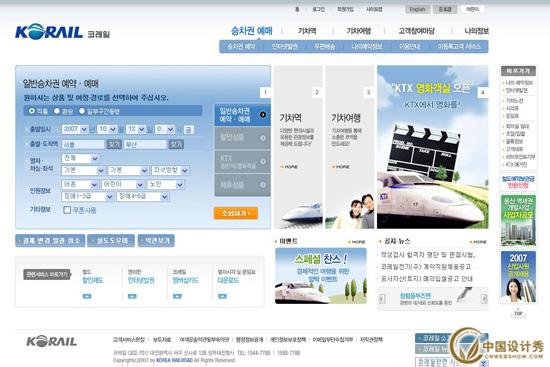The height and width of the screenshot is (367, 550).
Task: Select the 환승 radio button
Action: point(57,111)
